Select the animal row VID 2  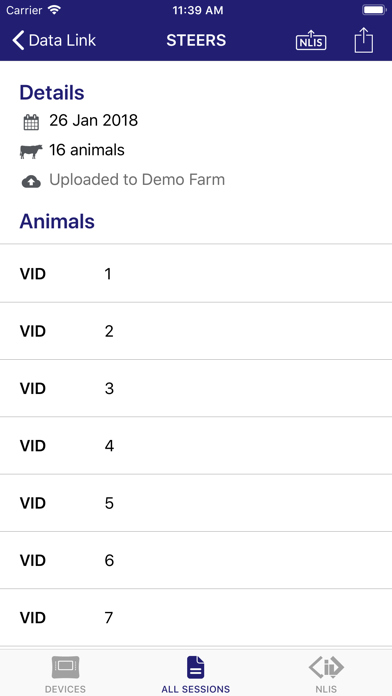(196, 331)
